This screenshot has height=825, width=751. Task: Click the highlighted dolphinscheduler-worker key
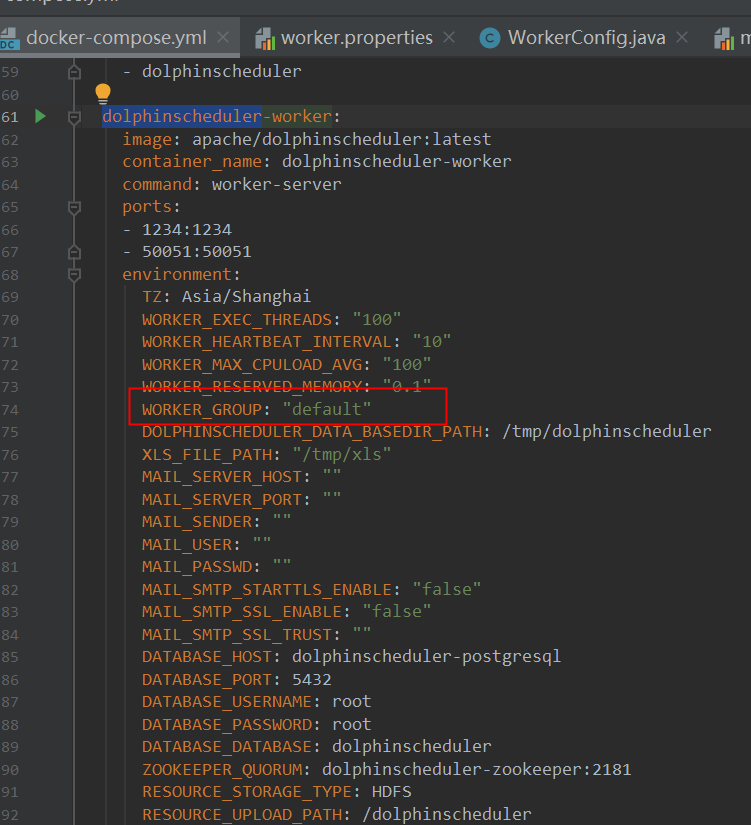[217, 116]
